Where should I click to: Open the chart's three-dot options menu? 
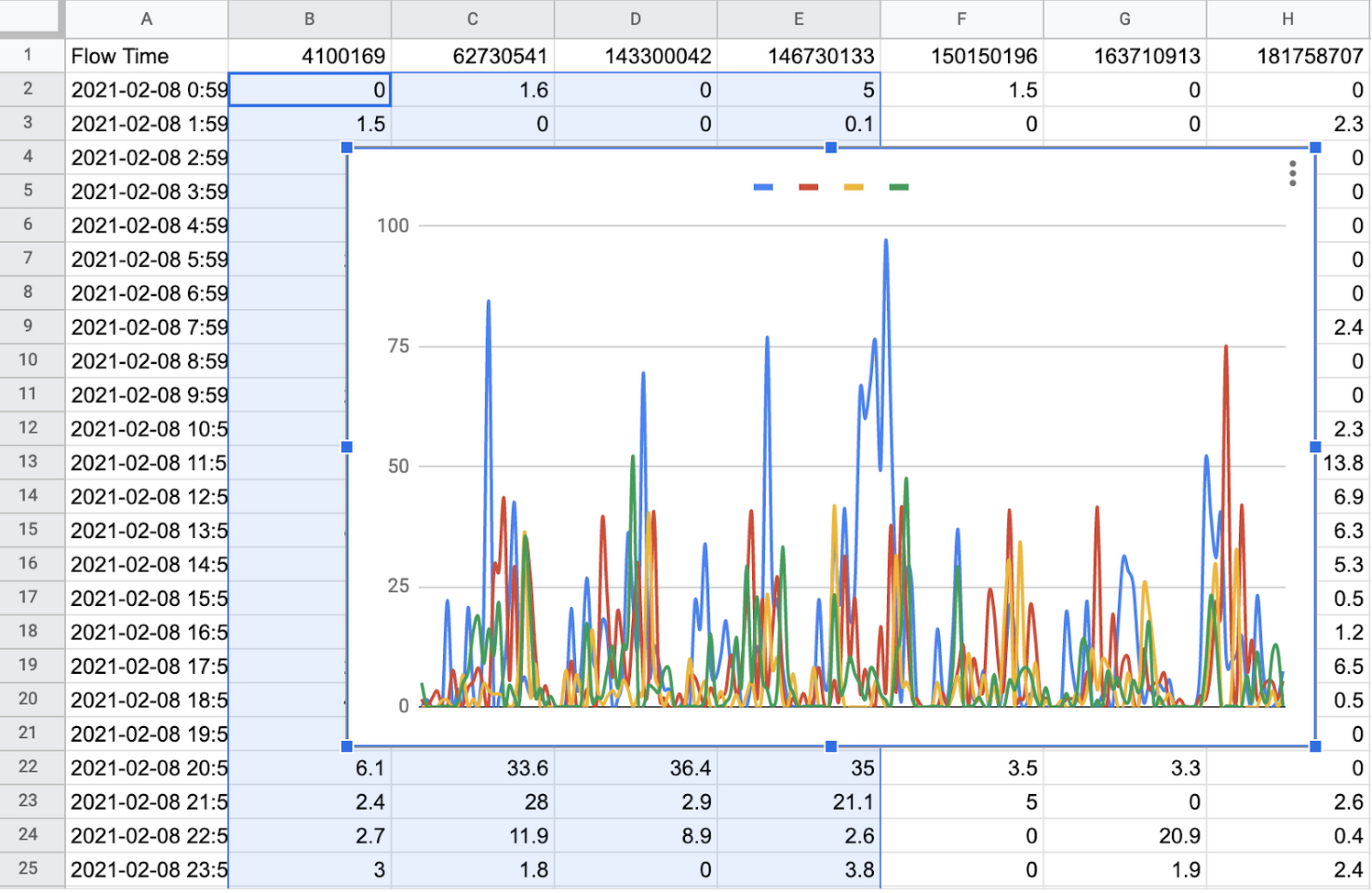(1291, 173)
